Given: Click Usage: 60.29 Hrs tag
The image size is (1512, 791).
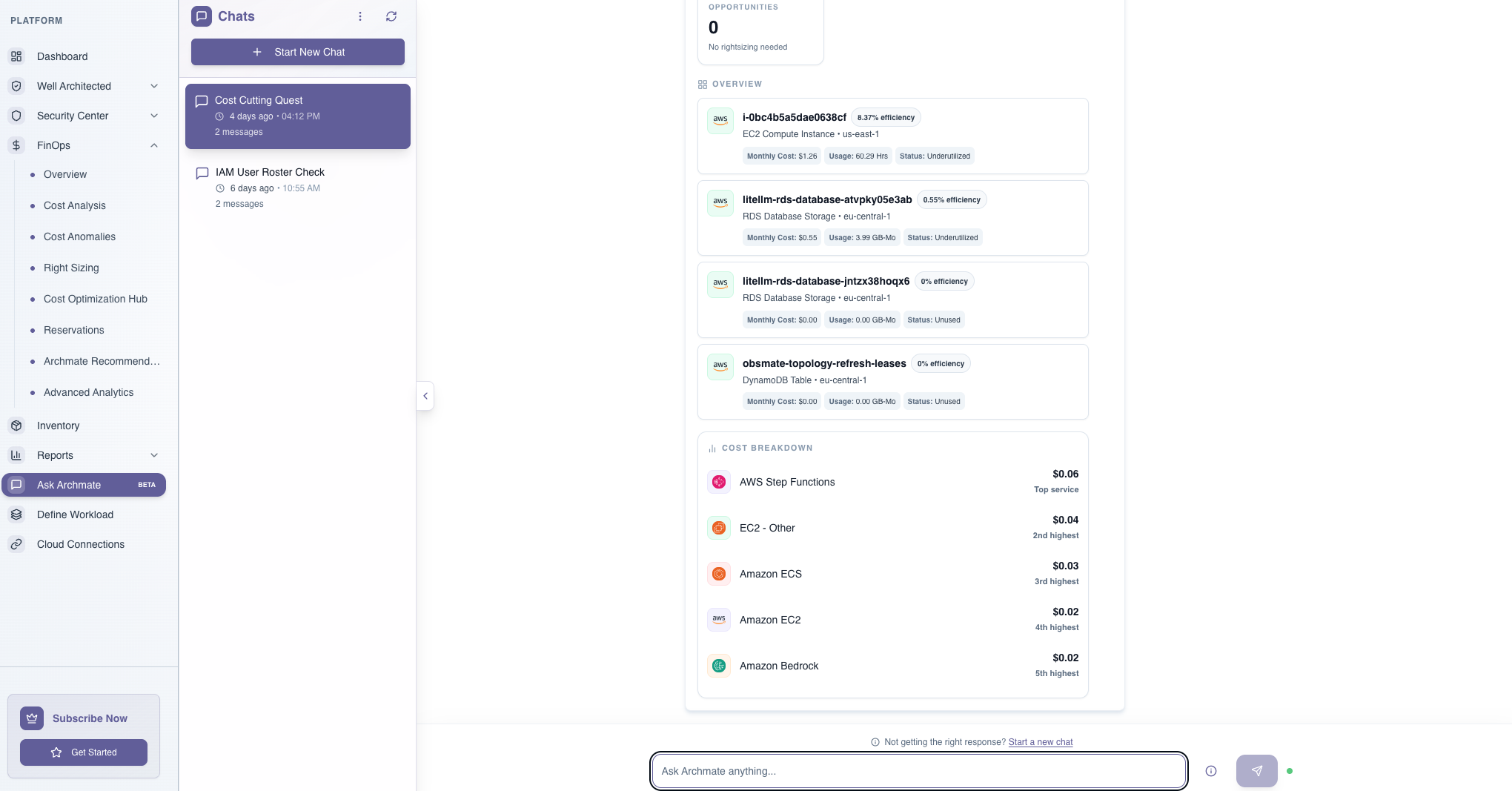Looking at the screenshot, I should (858, 156).
